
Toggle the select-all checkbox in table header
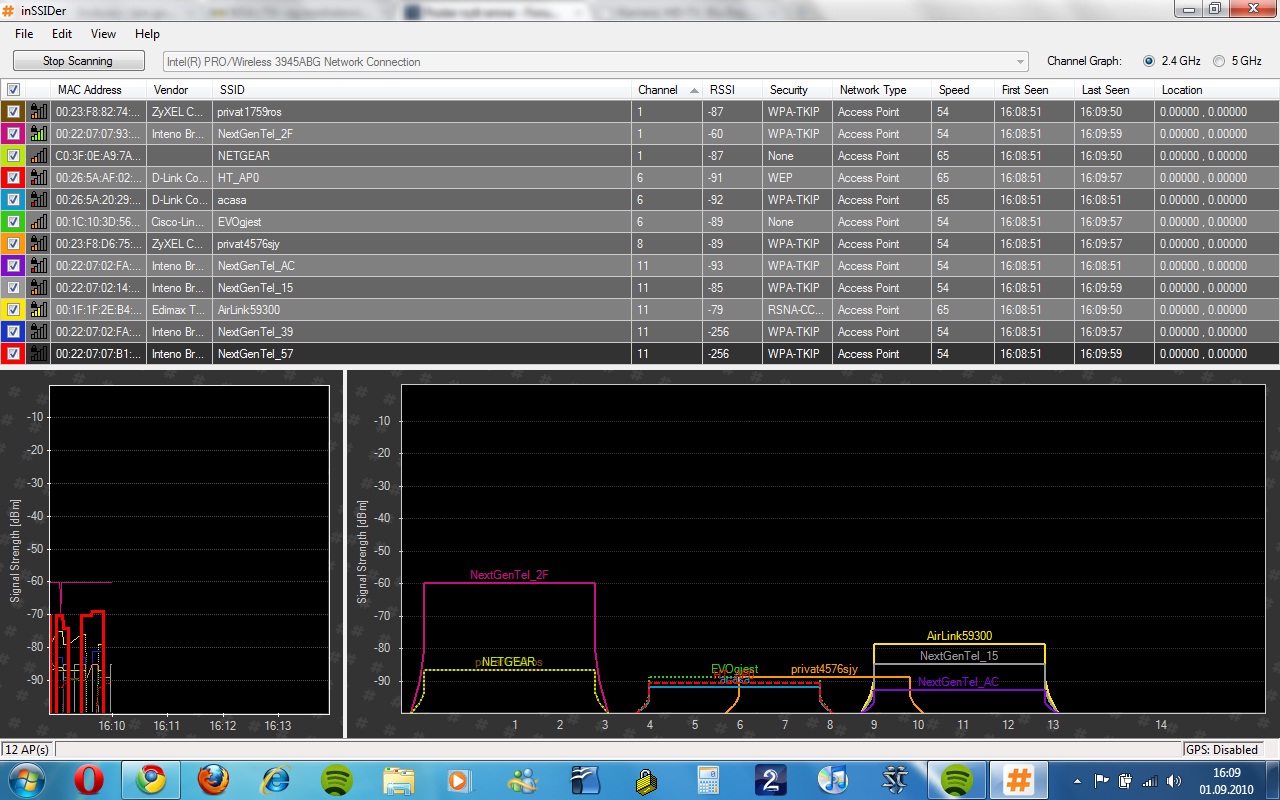(14, 90)
